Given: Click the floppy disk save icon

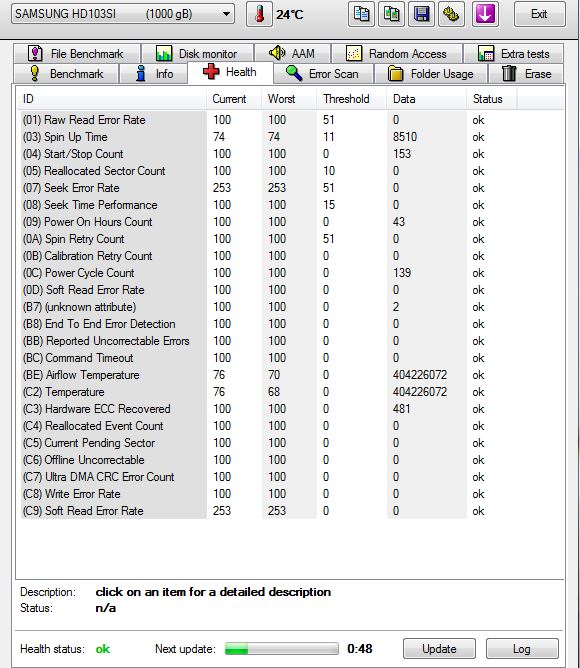Looking at the screenshot, I should 421,14.
